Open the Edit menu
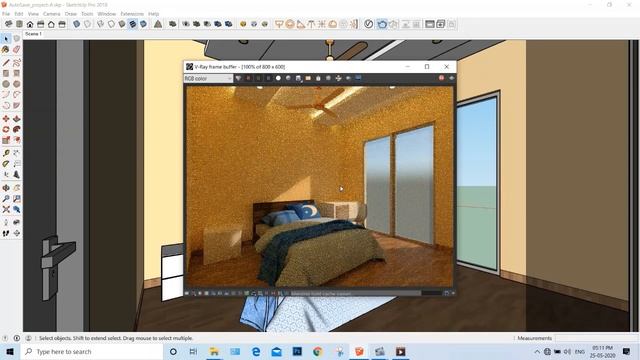Image resolution: width=640 pixels, height=360 pixels. point(19,14)
